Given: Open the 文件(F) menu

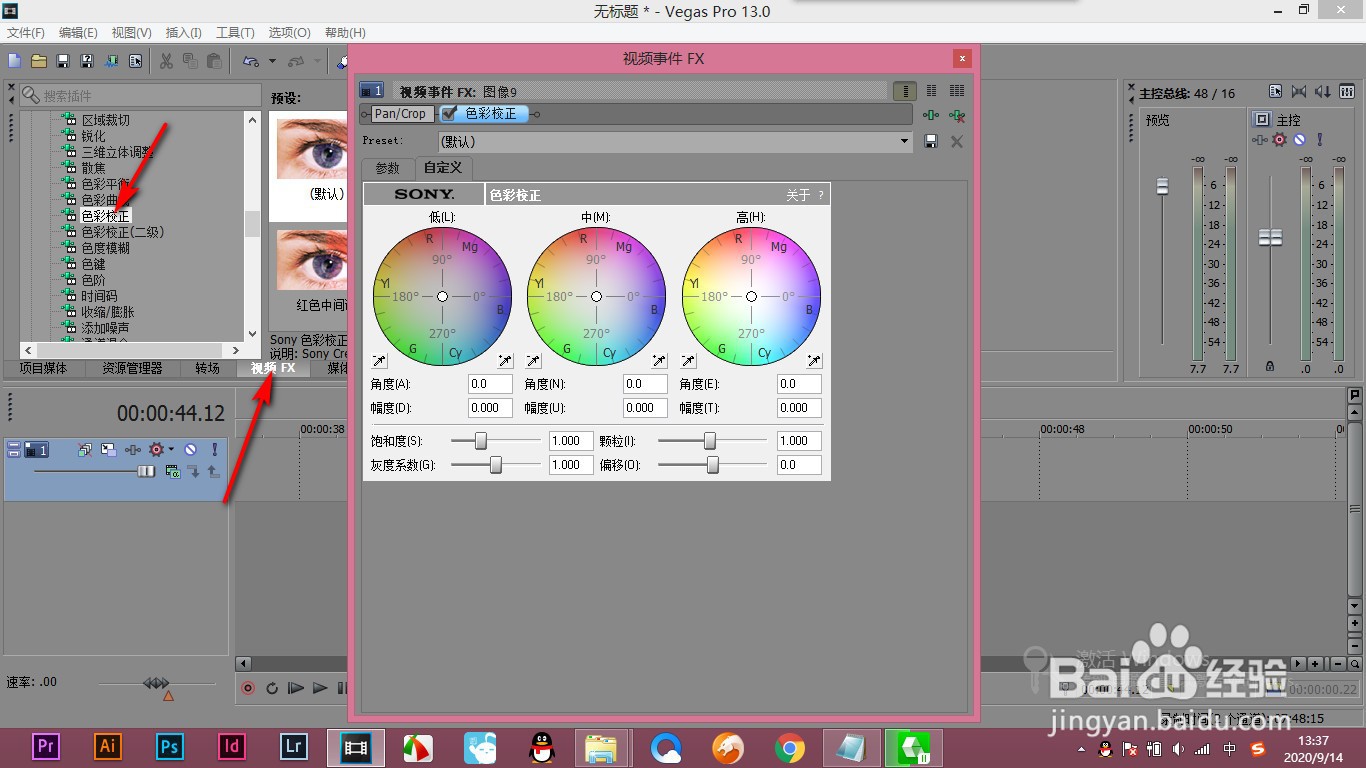Looking at the screenshot, I should click(26, 33).
